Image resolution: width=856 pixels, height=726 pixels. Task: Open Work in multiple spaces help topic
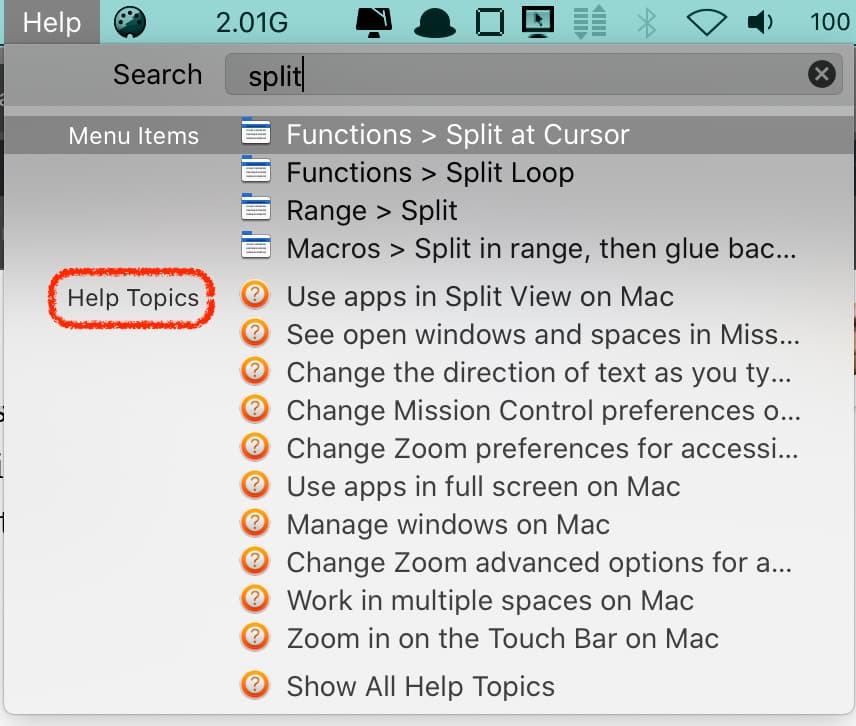490,601
